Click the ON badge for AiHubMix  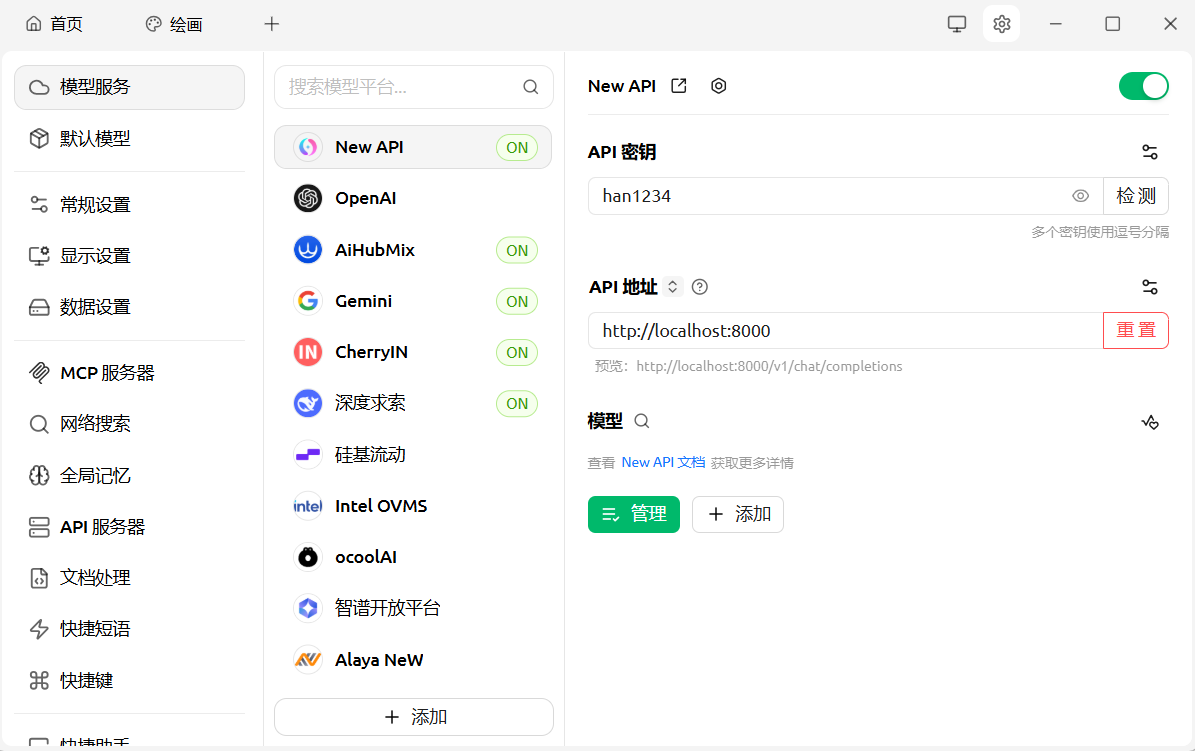(517, 250)
